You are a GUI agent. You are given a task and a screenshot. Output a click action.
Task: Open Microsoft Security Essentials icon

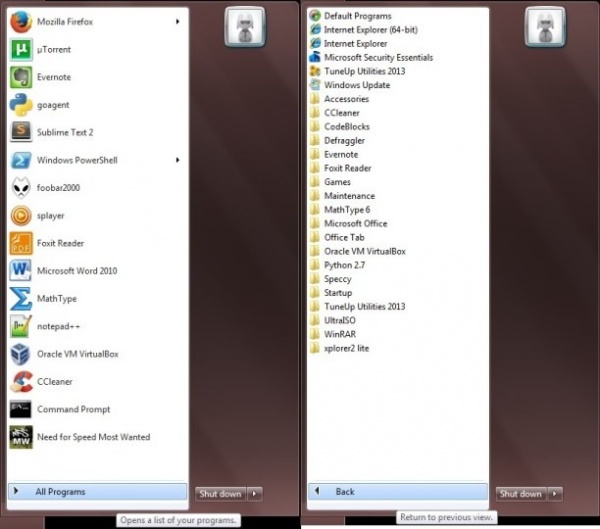pos(315,57)
